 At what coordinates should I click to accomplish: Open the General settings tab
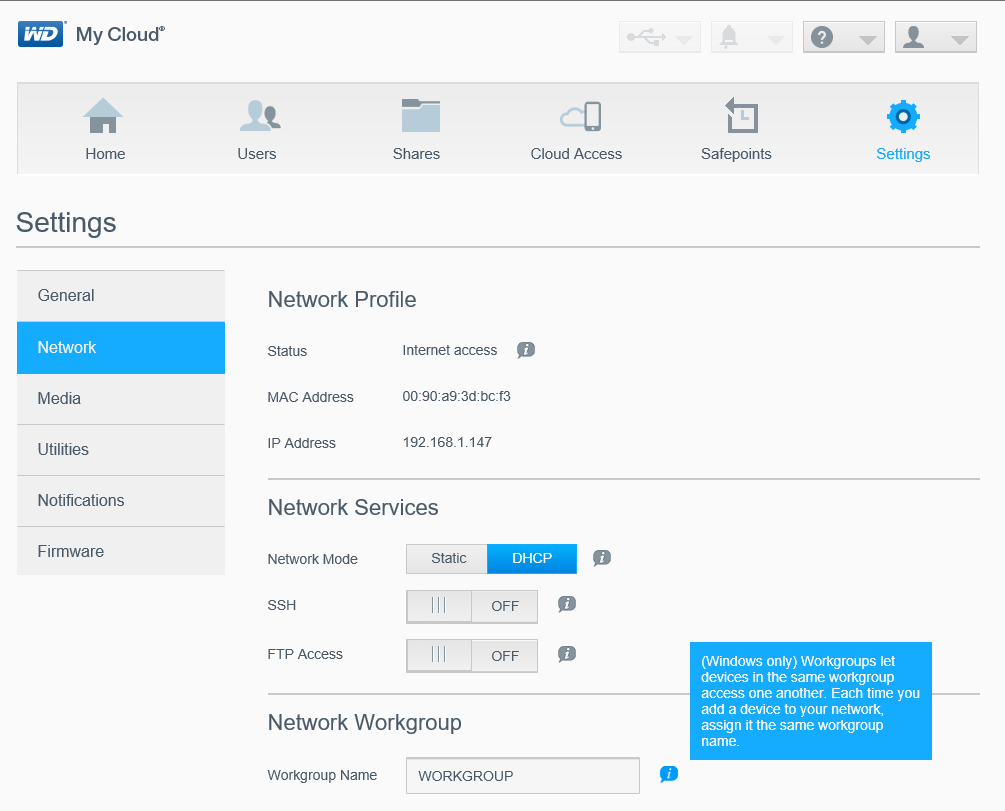point(121,296)
